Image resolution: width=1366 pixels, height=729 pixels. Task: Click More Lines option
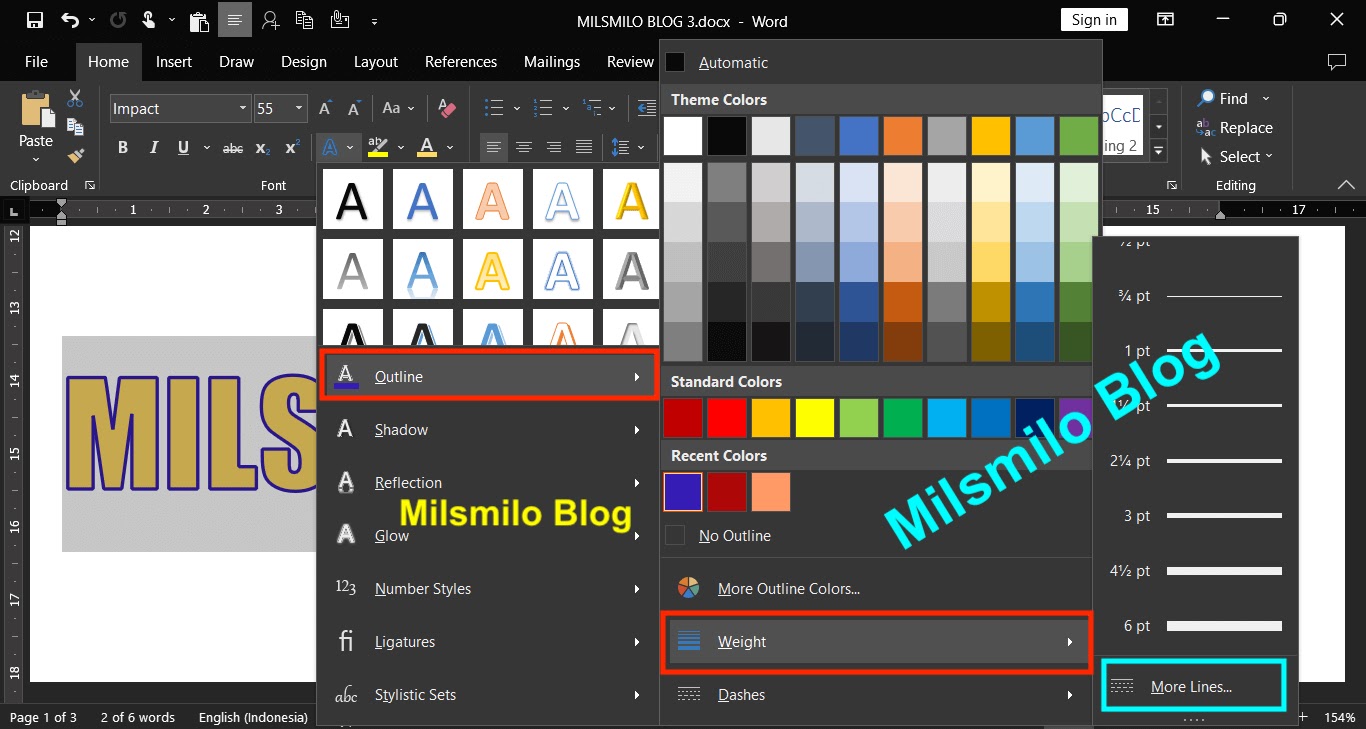click(1192, 687)
